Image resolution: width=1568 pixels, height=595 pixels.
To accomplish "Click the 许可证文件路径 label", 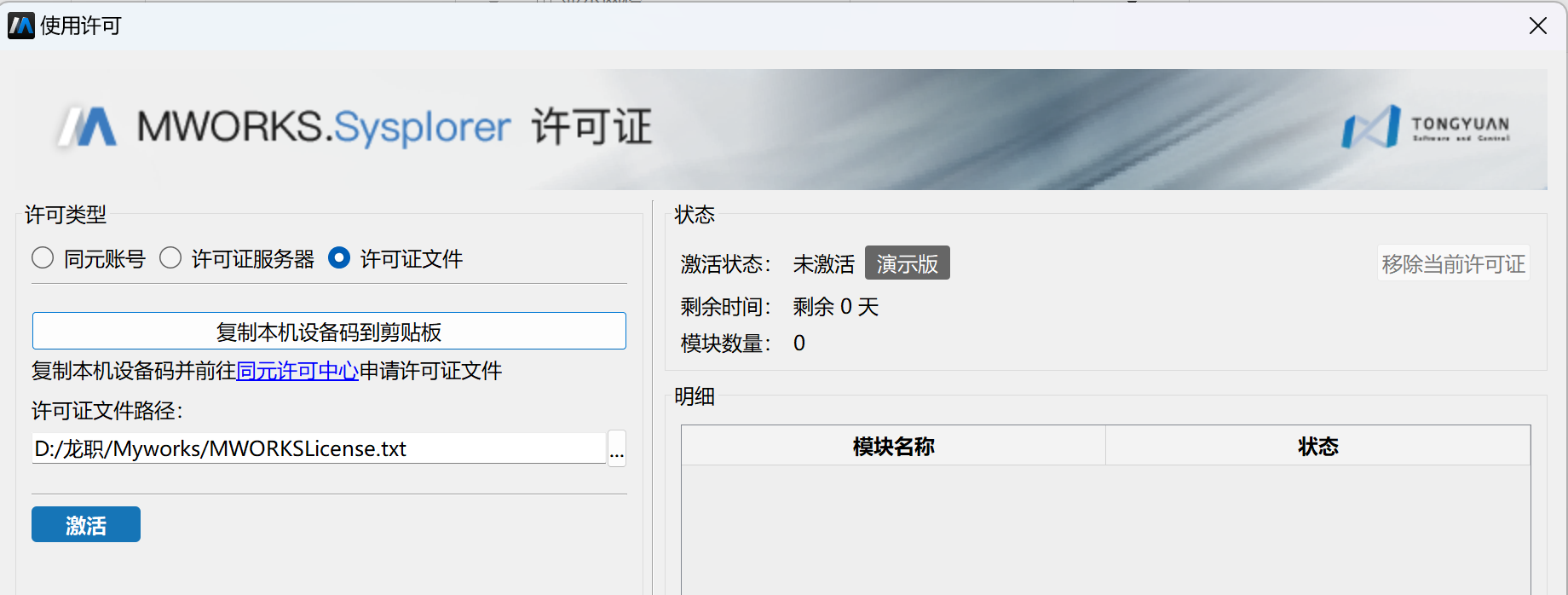I will 107,411.
